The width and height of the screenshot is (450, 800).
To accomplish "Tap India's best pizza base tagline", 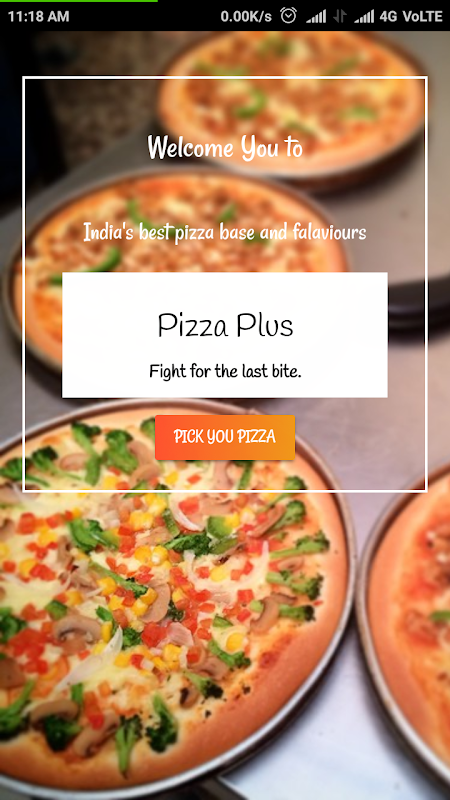I will [x=225, y=233].
